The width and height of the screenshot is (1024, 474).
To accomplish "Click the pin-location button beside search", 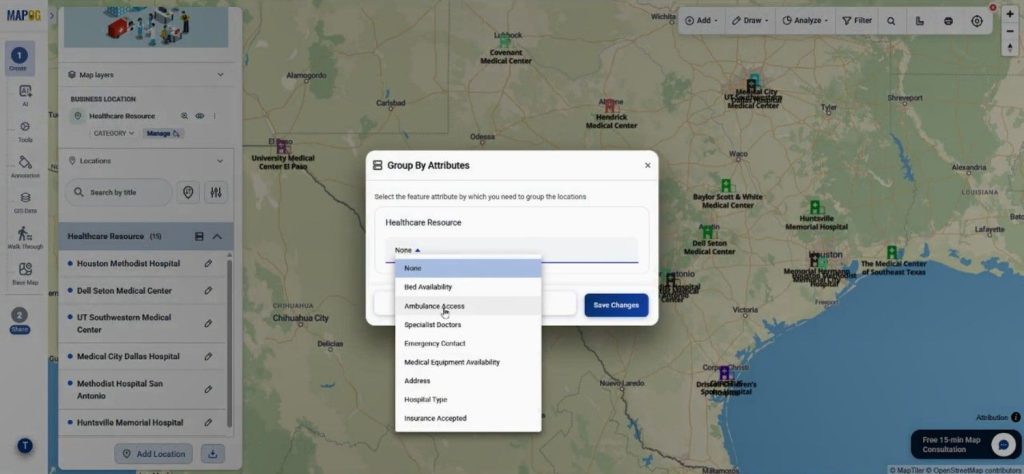I will coord(188,193).
